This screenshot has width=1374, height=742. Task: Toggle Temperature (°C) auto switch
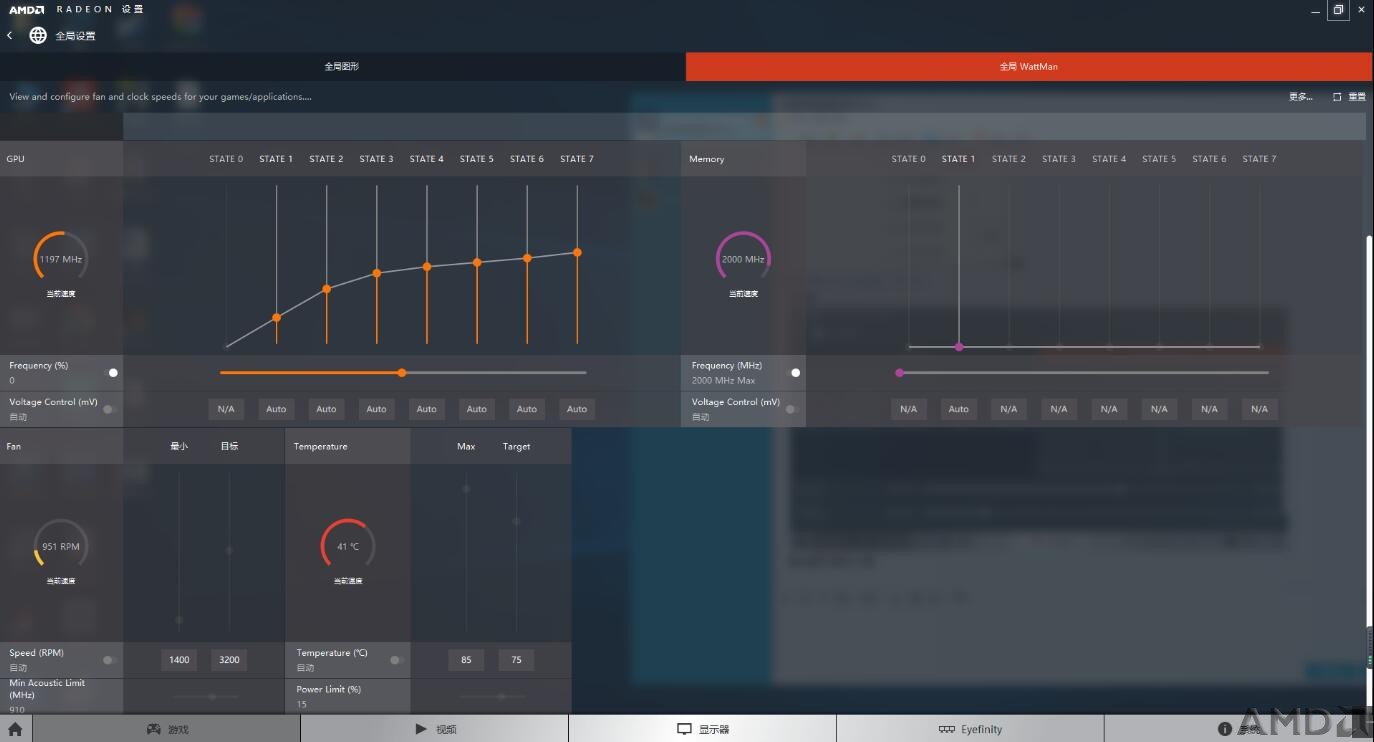tap(396, 660)
